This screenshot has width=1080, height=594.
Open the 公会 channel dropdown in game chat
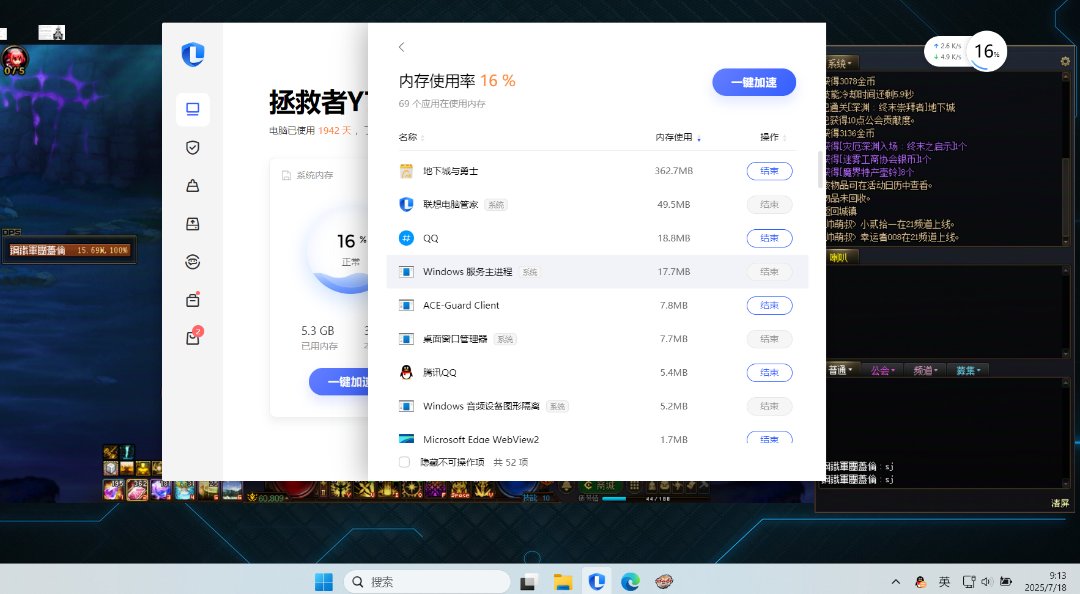882,370
